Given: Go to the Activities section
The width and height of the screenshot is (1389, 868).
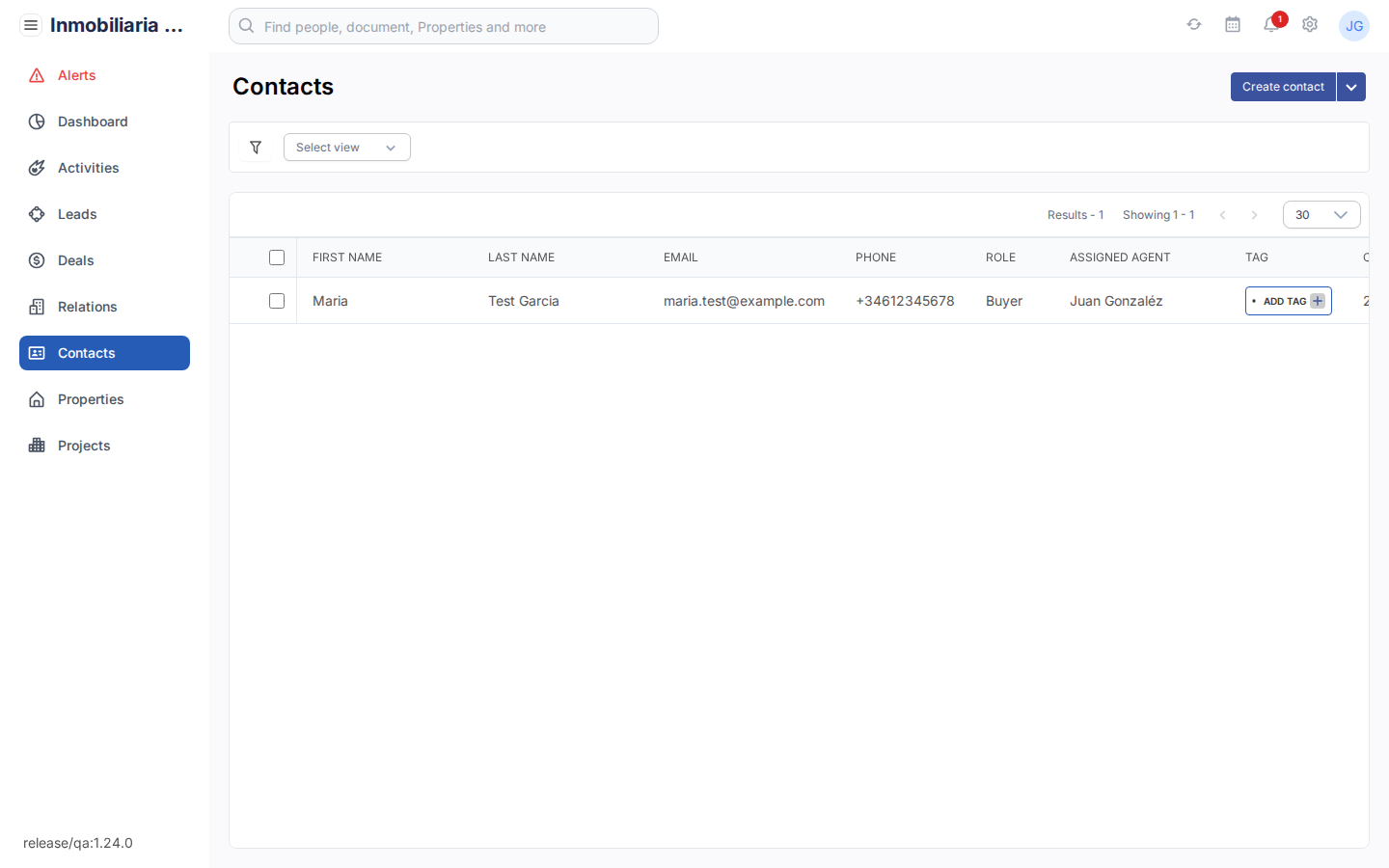Looking at the screenshot, I should [x=87, y=168].
